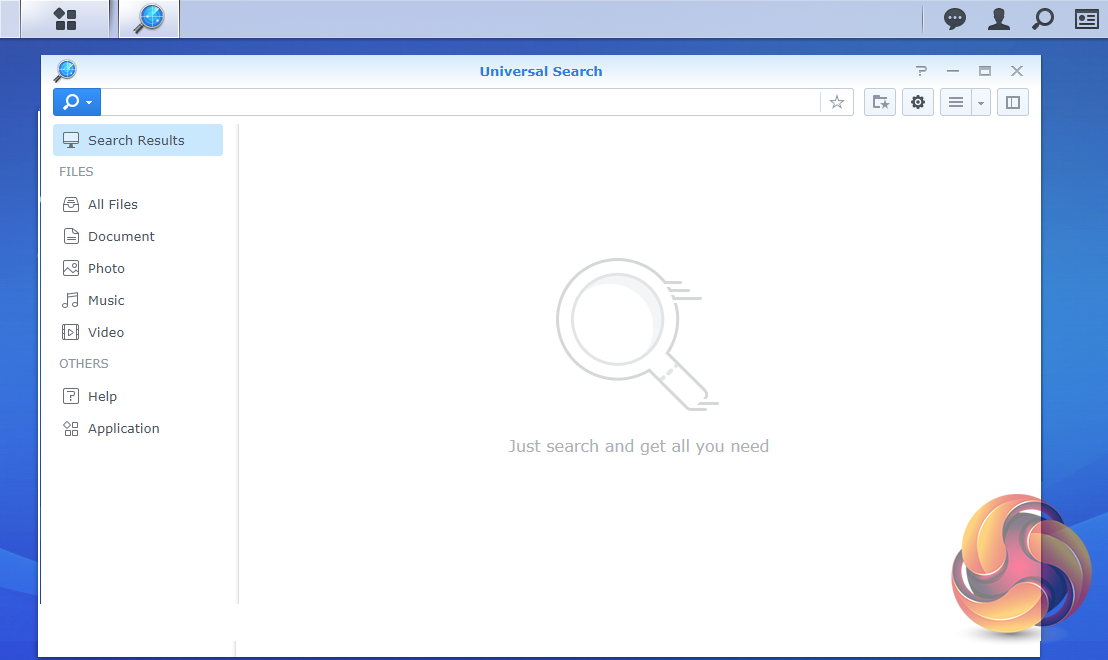Click the blue search magnifier button
The image size is (1108, 660).
77,102
